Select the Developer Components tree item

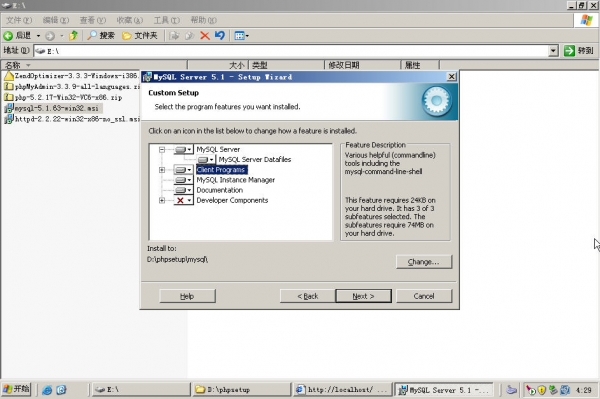point(232,200)
